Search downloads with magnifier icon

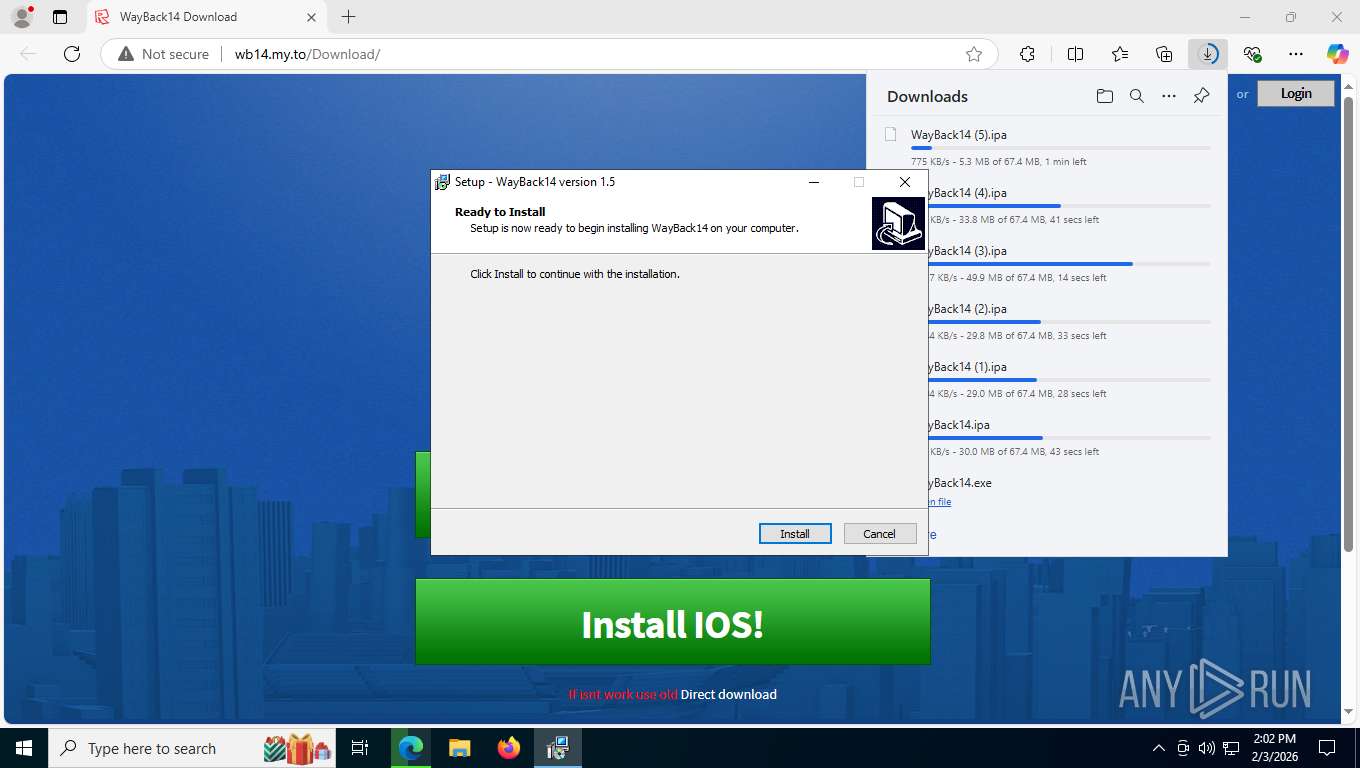1137,96
